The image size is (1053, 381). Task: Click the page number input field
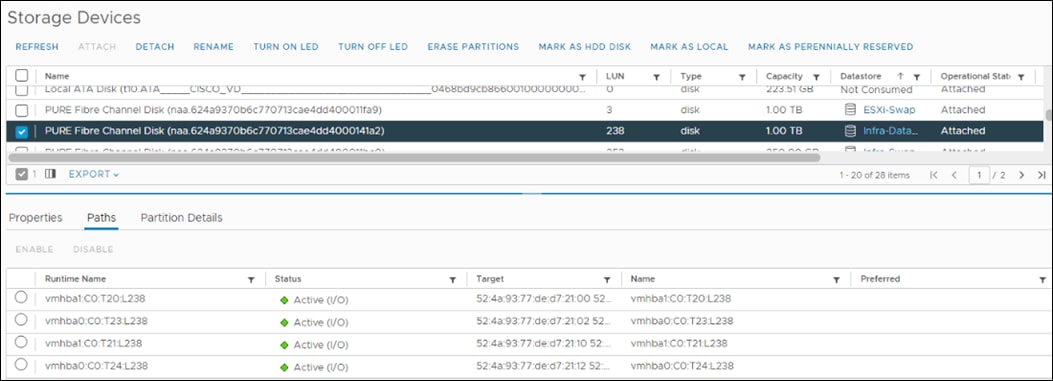pyautogui.click(x=979, y=175)
